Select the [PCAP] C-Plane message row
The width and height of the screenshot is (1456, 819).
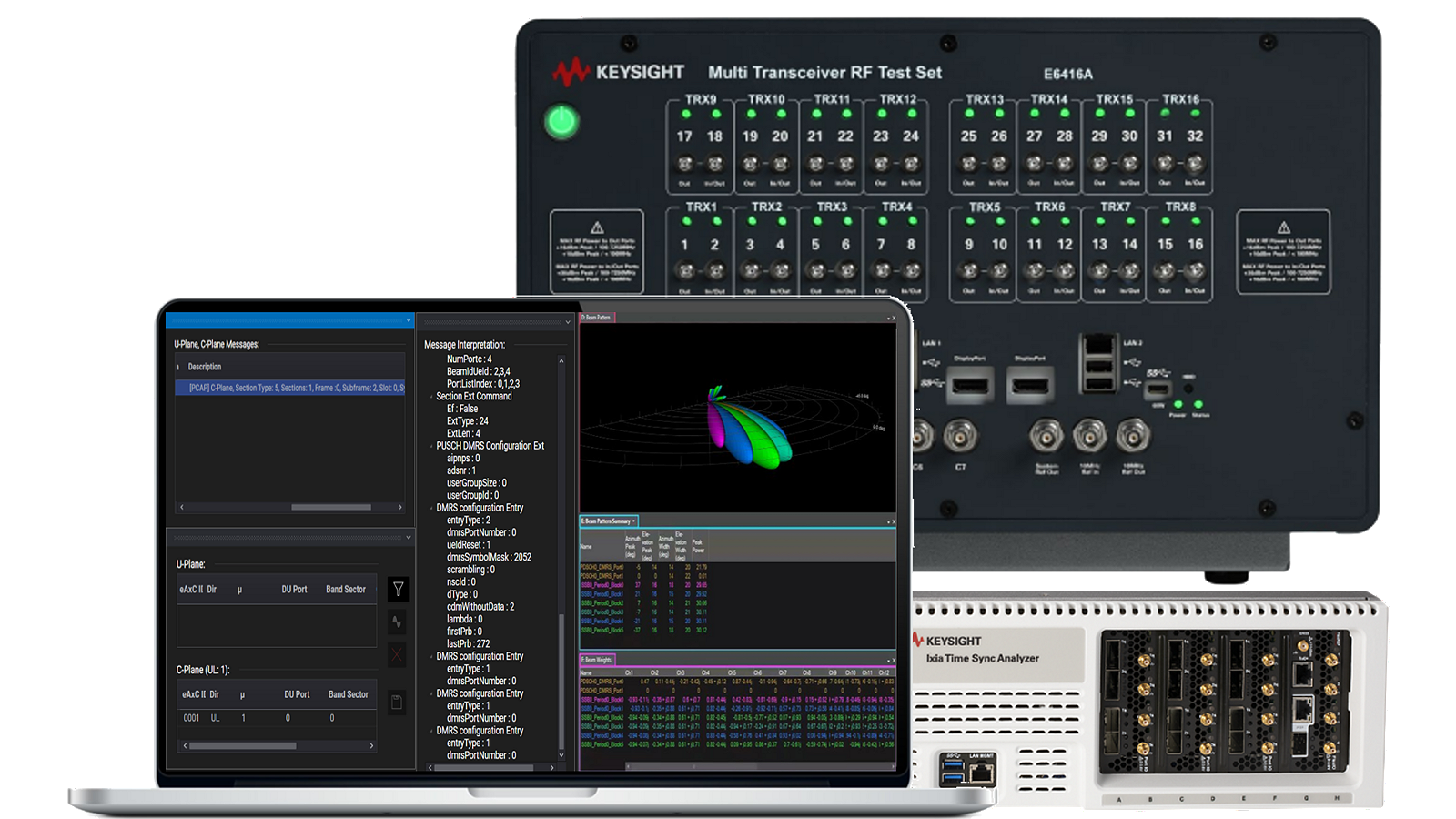[290, 388]
